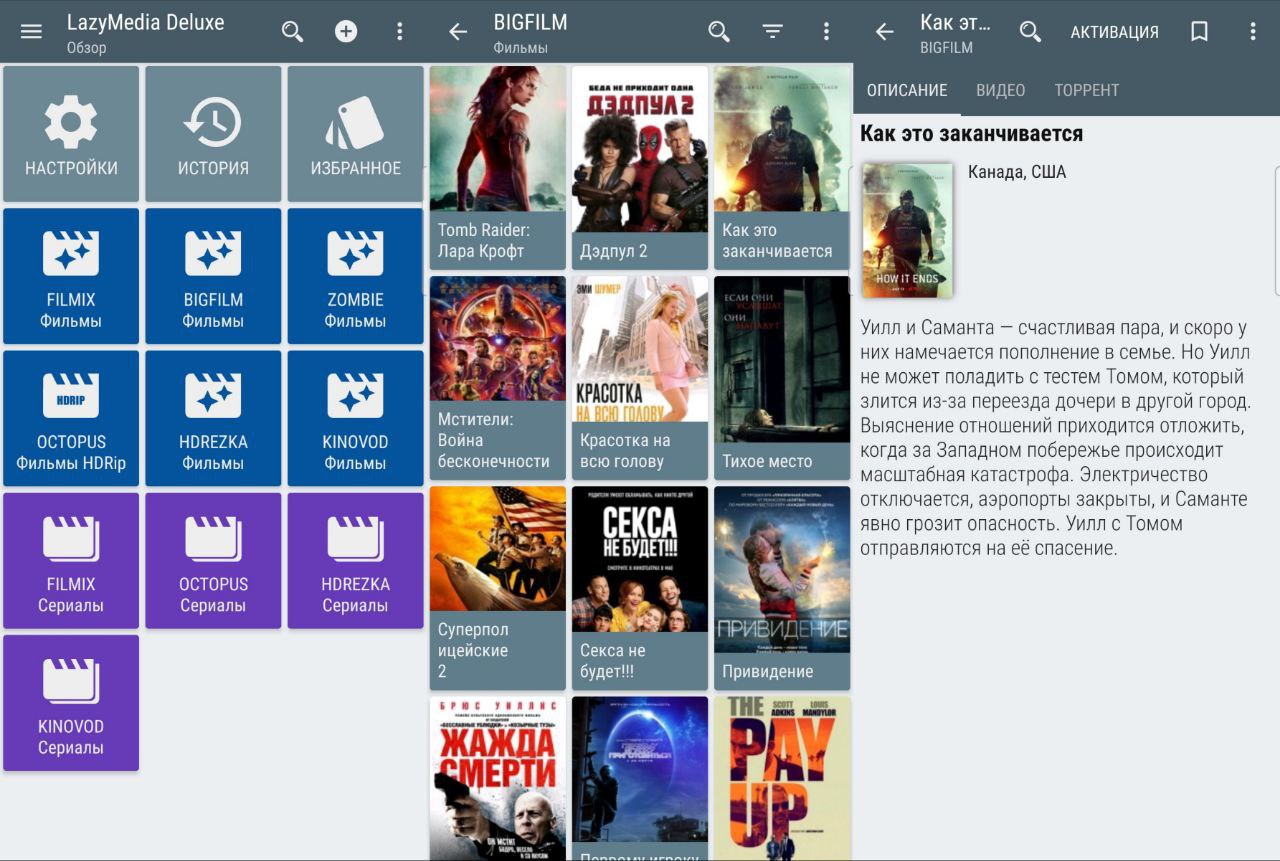Open Секса не будет!!! movie card

[640, 588]
